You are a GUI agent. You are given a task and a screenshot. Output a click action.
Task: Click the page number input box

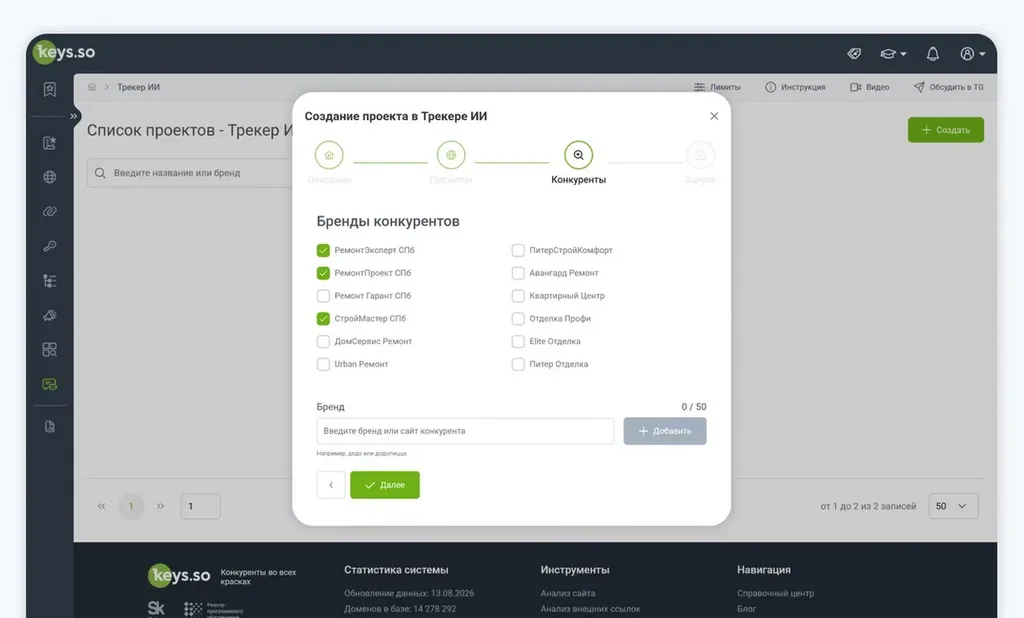coord(200,506)
